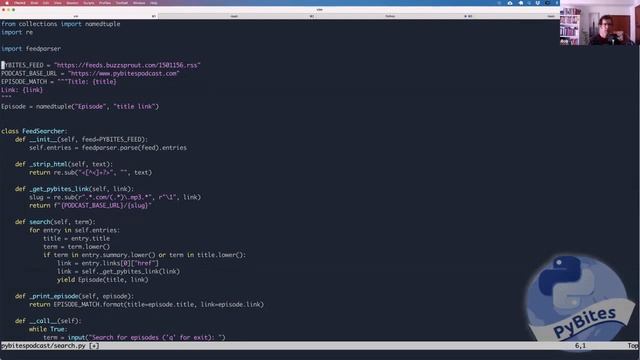This screenshot has height=360, width=640.
Task: Select the first terminal tab running vim
Action: (79, 16)
